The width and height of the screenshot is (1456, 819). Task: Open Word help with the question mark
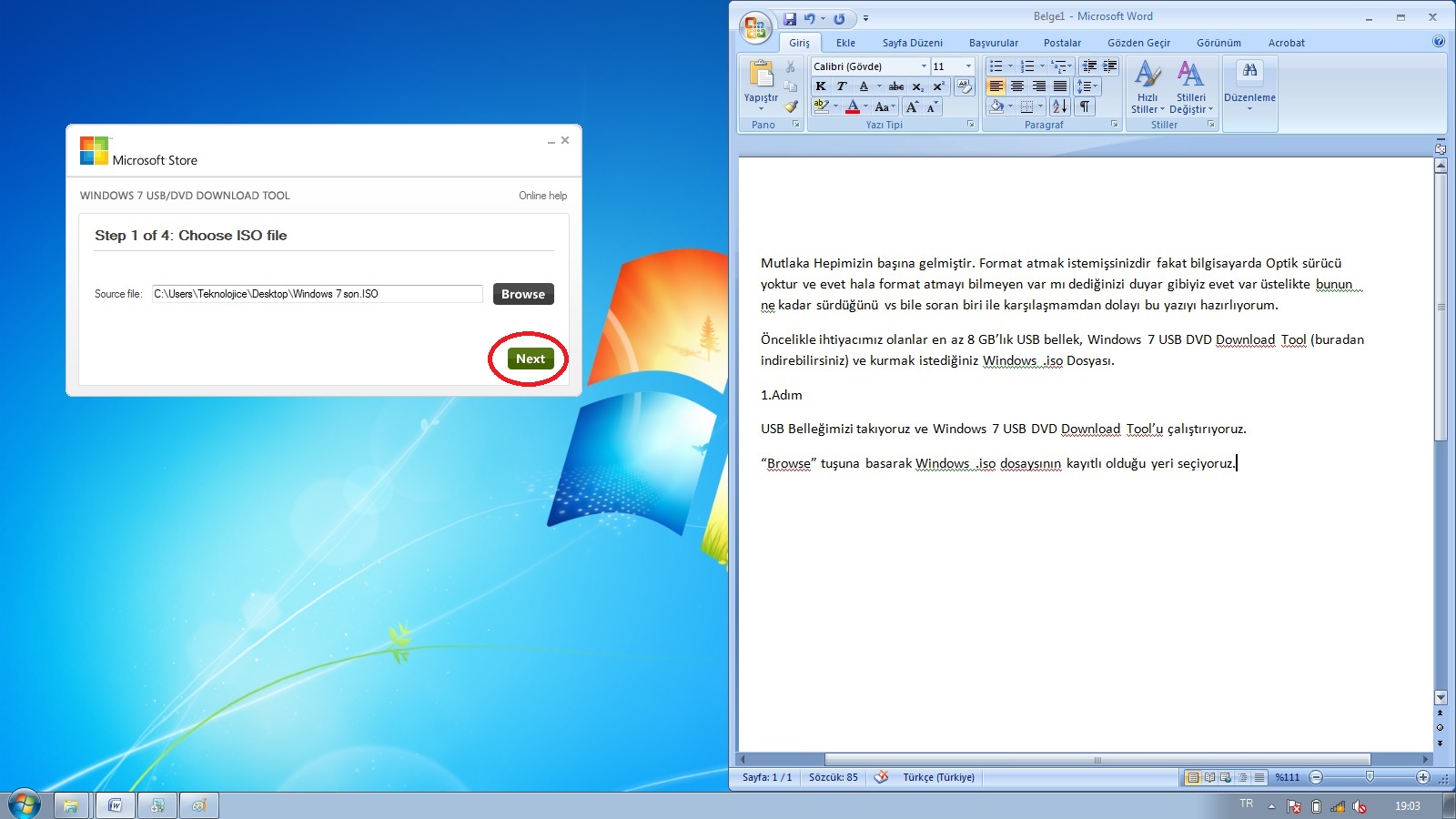click(x=1439, y=41)
